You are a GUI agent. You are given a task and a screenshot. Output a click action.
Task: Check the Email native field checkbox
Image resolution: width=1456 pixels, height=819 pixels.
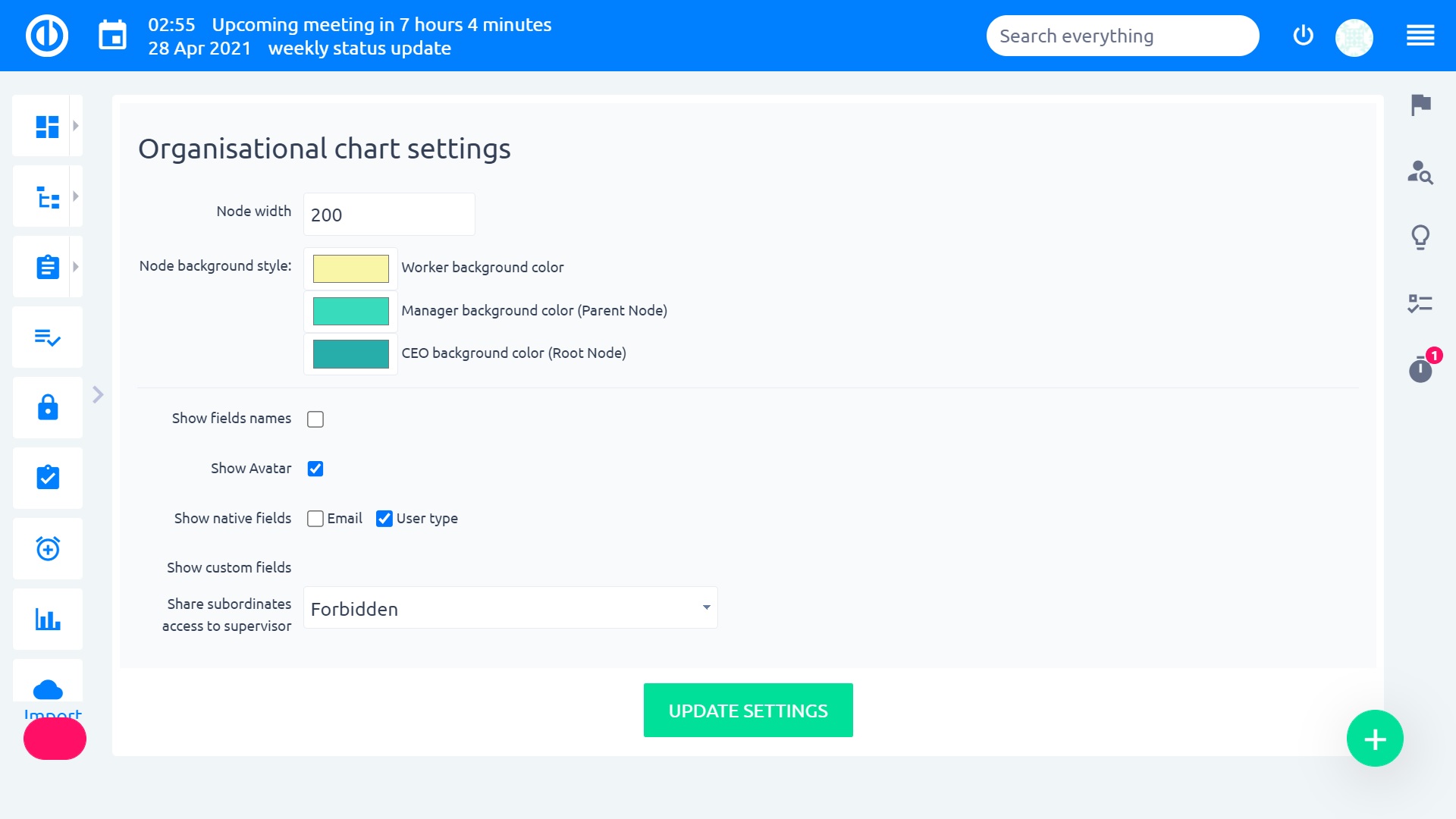(x=315, y=519)
